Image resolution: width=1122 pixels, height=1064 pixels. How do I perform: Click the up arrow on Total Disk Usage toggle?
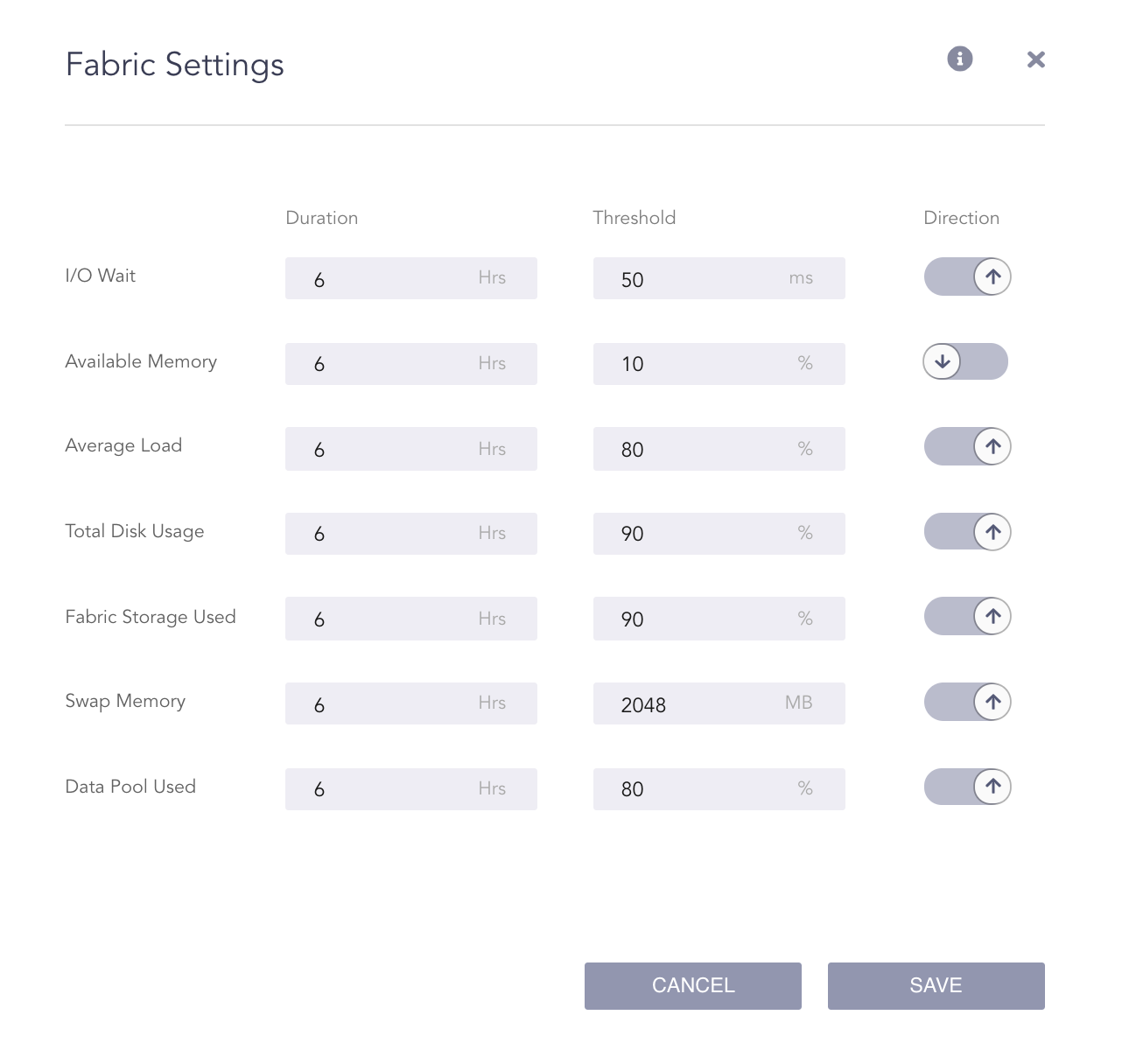[992, 531]
